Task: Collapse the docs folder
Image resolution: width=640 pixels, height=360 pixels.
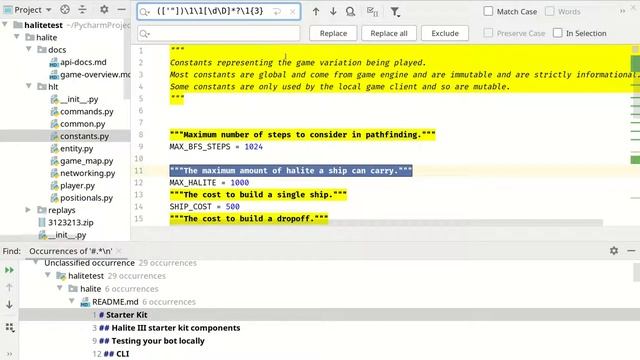Action: coord(29,49)
